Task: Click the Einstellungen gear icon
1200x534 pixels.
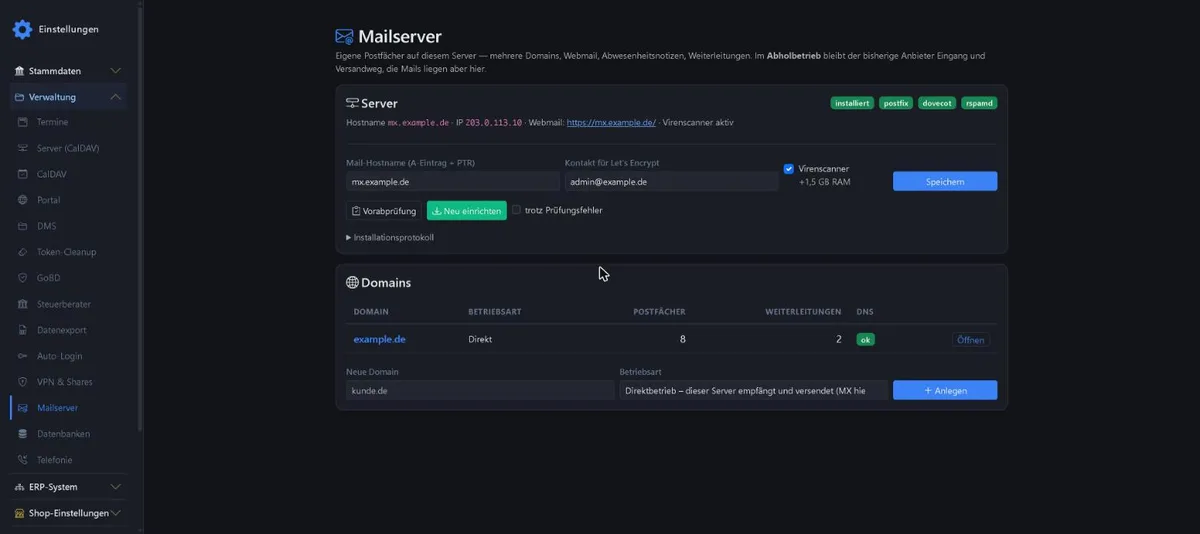Action: tap(22, 29)
